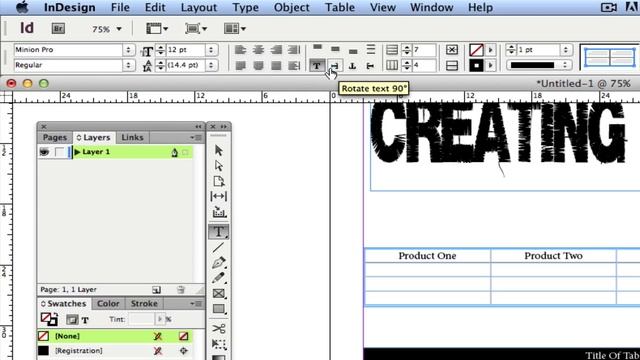Open the Object menu
Screen dimensions: 640x360
(291, 7)
